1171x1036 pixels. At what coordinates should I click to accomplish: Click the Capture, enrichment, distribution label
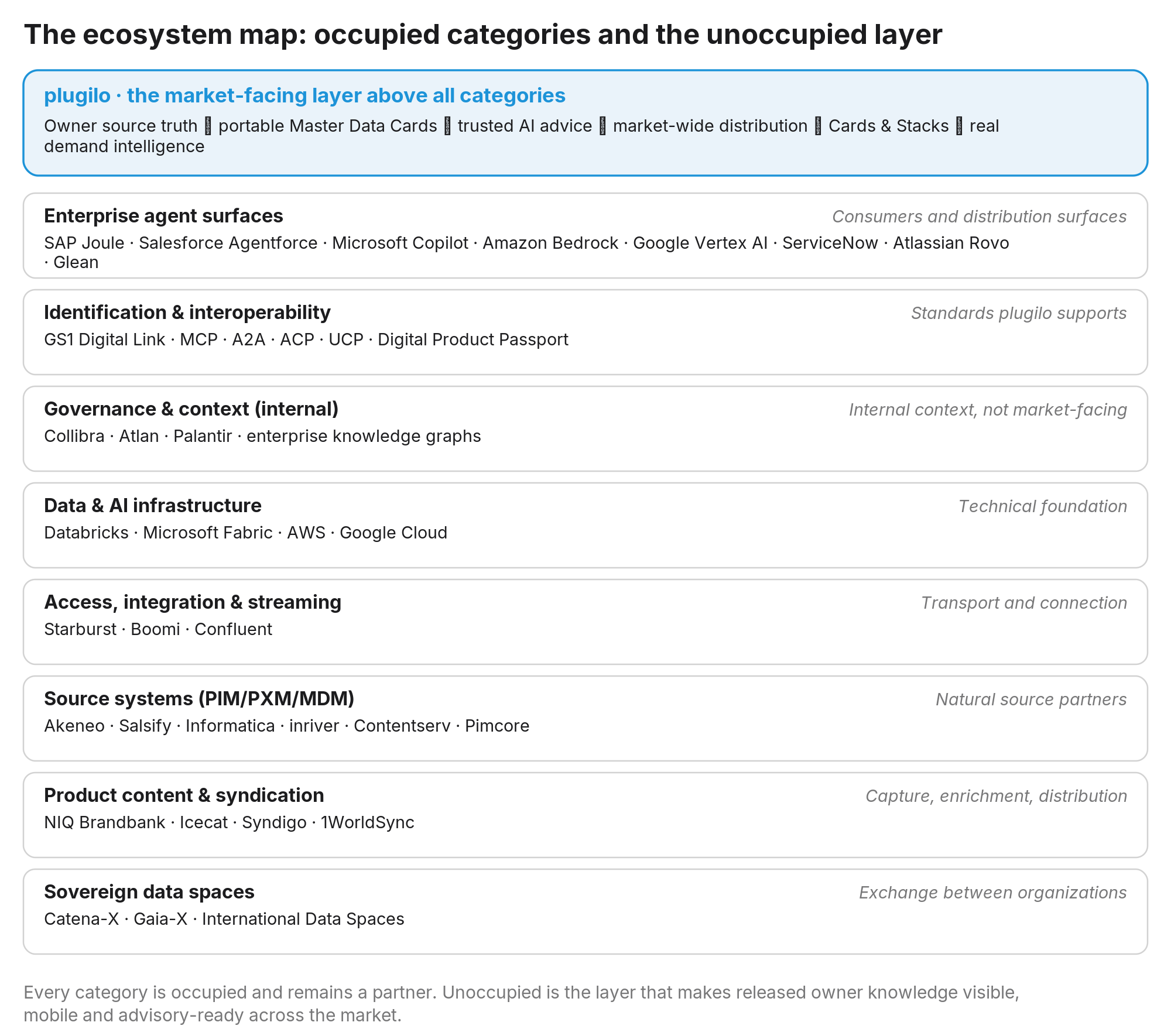[996, 796]
